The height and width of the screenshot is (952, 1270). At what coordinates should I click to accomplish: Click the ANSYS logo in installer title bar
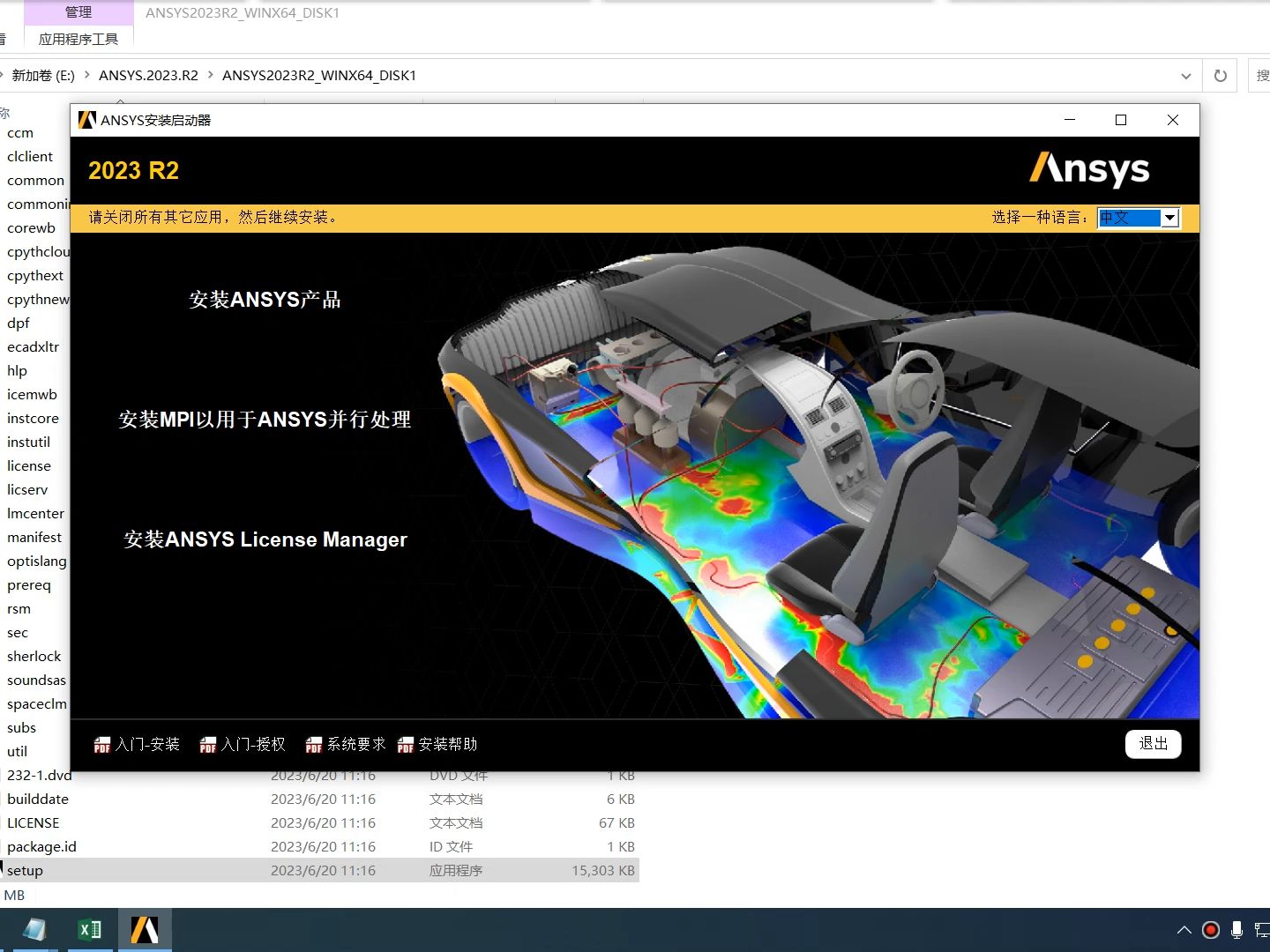point(86,120)
